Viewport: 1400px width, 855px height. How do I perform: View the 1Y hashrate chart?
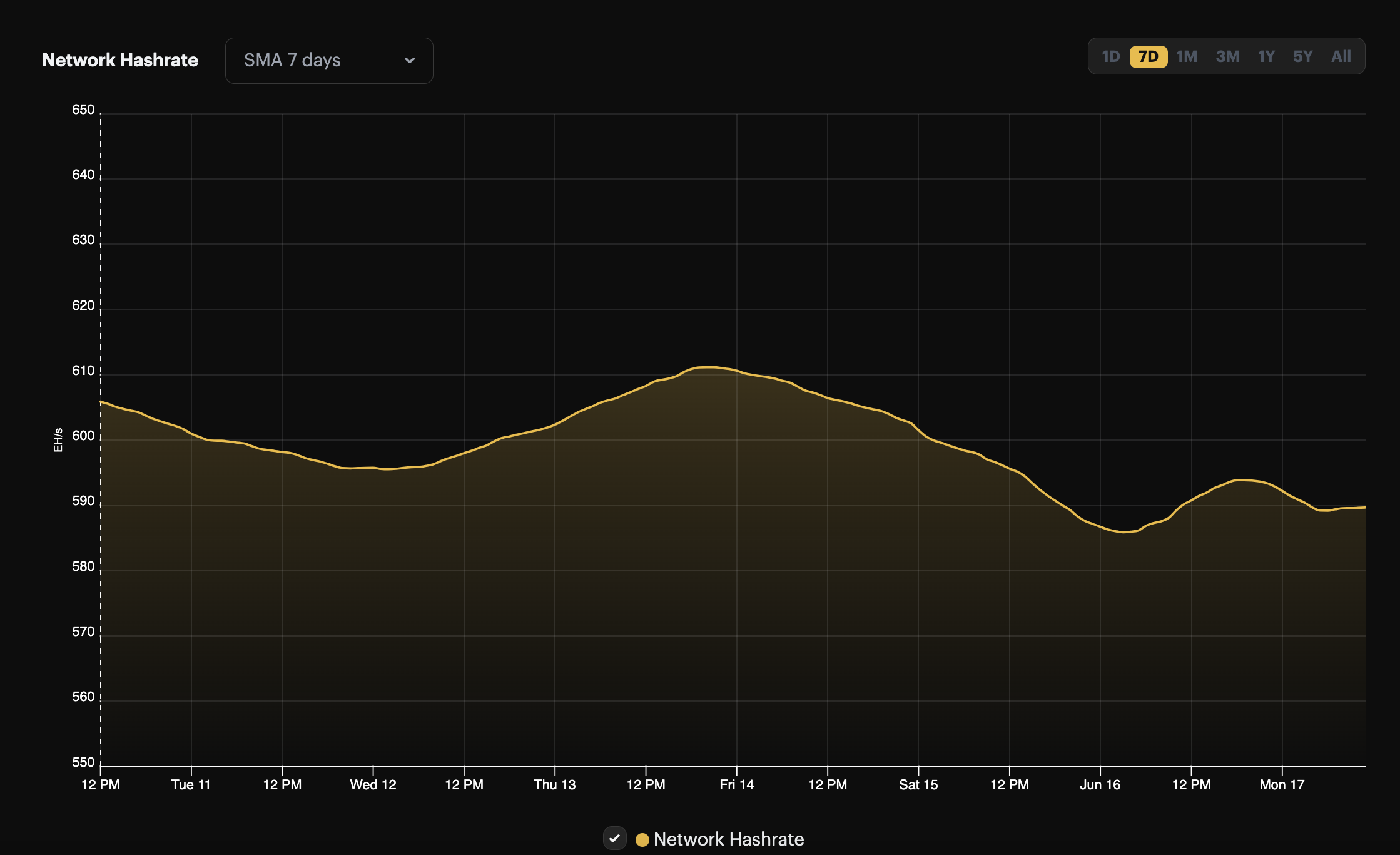1266,56
